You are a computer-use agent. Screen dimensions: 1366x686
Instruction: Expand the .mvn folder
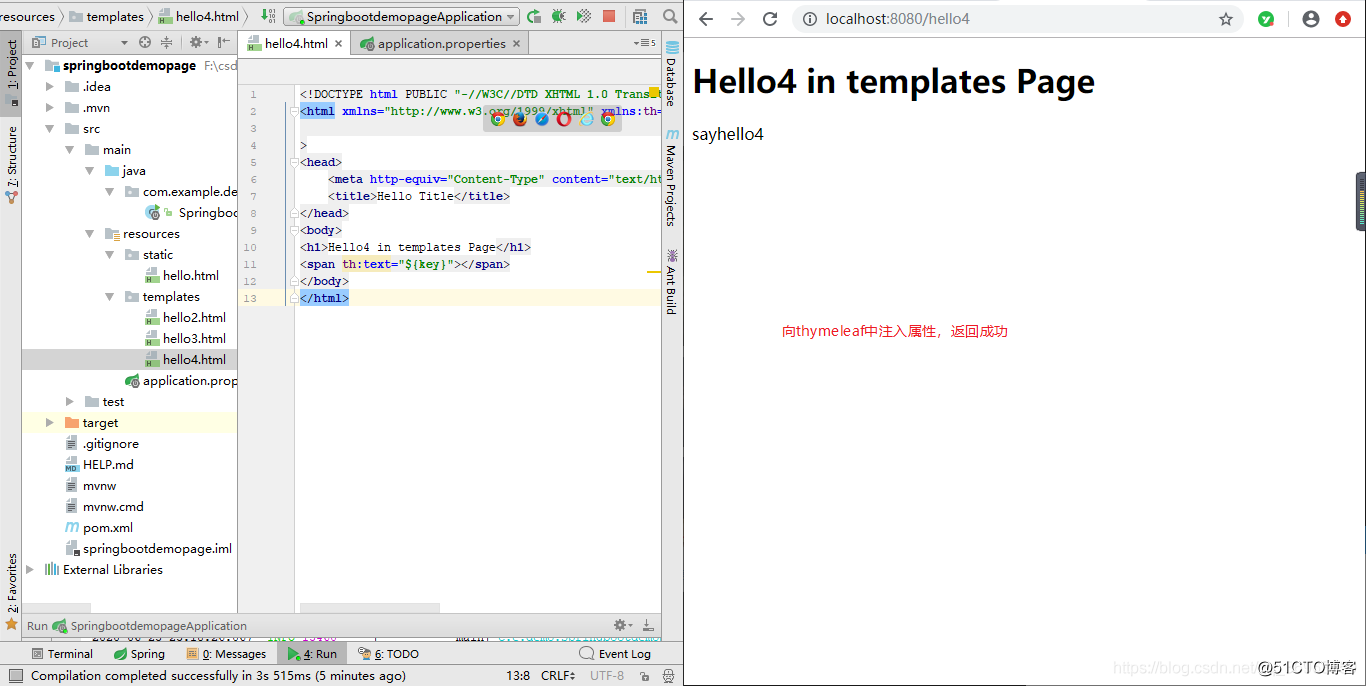point(50,108)
